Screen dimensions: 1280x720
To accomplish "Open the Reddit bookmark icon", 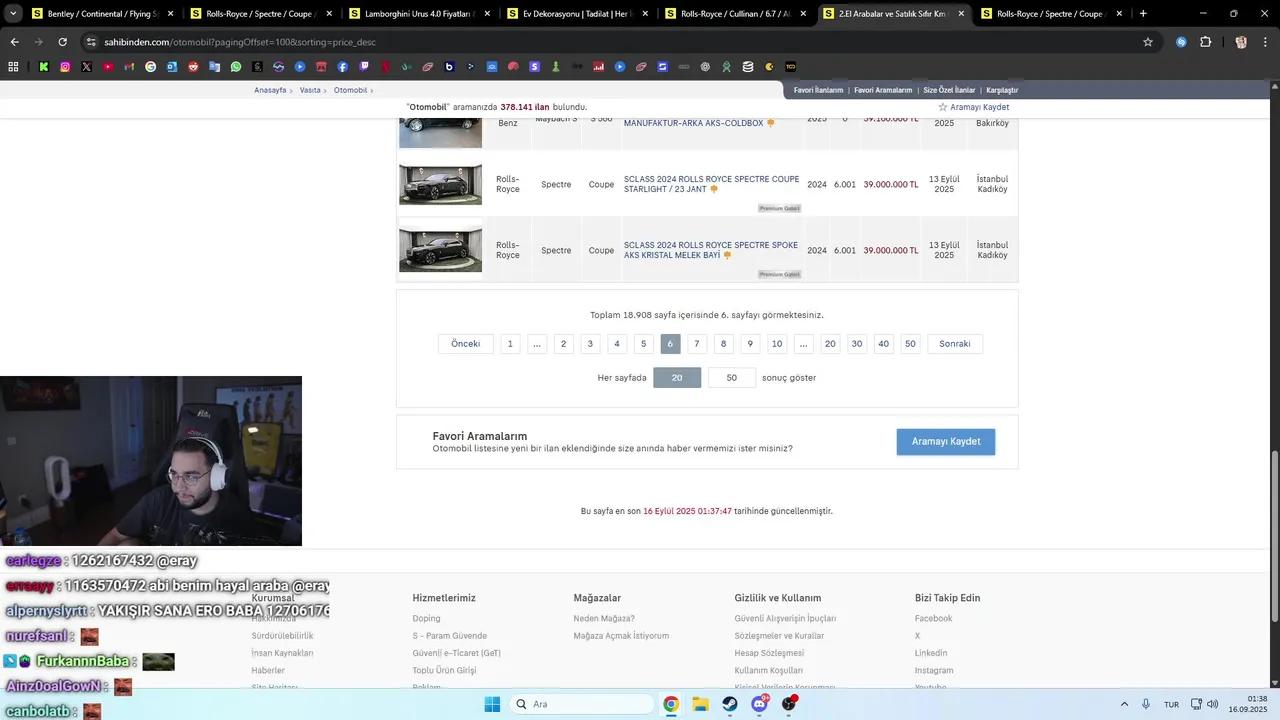I will 193,67.
